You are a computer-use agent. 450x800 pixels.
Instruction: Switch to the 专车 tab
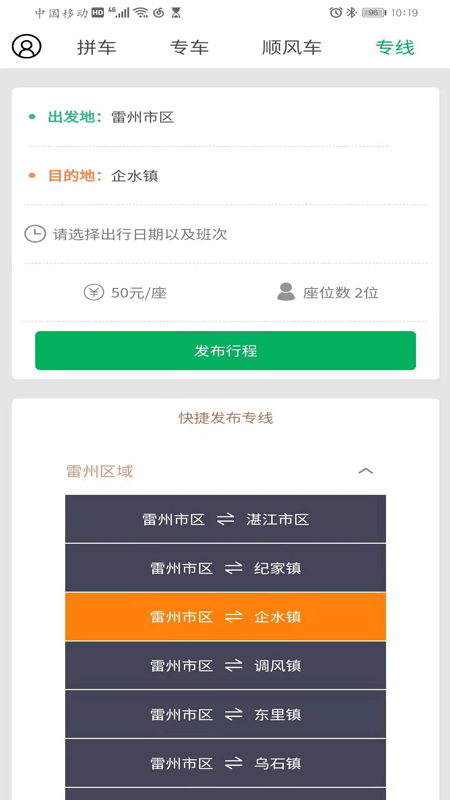click(189, 47)
